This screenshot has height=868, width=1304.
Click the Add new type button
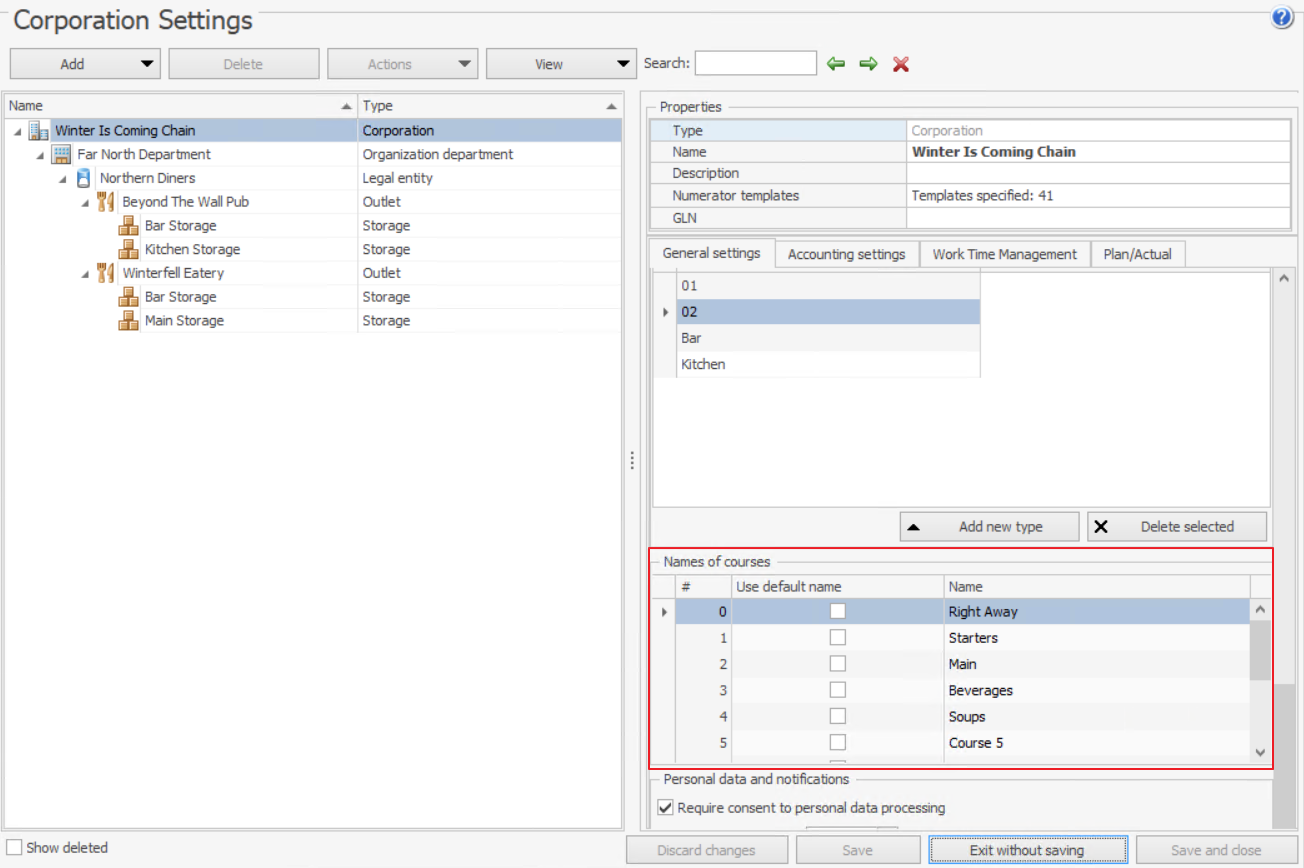pos(989,527)
